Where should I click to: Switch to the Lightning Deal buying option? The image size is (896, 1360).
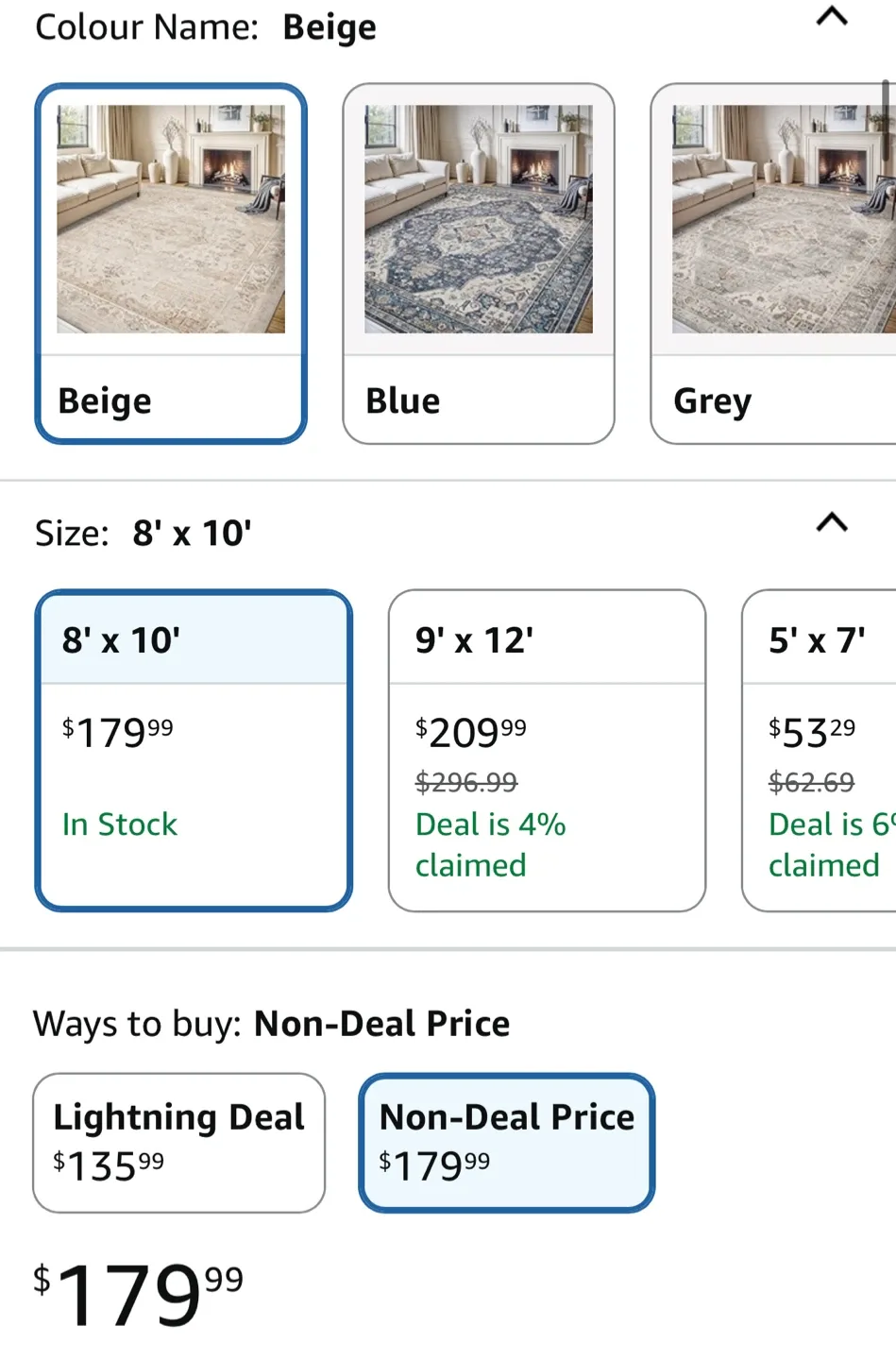pyautogui.click(x=178, y=1142)
